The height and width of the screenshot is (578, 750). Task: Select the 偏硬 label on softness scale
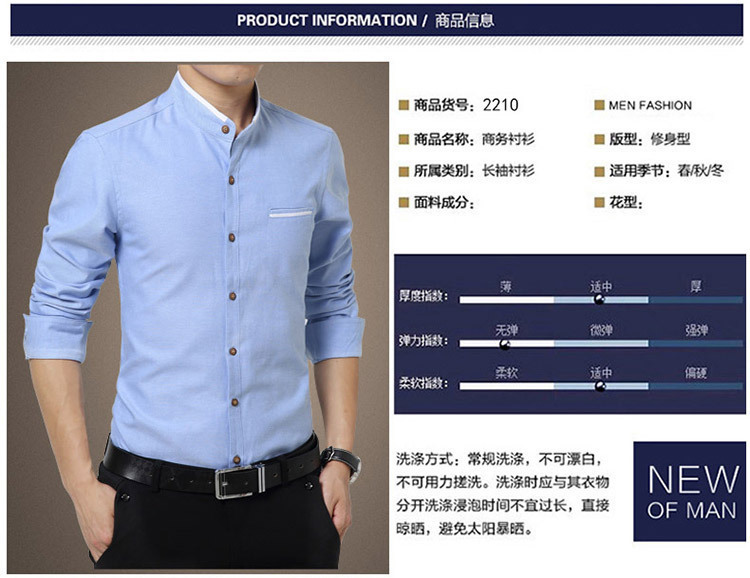point(695,372)
